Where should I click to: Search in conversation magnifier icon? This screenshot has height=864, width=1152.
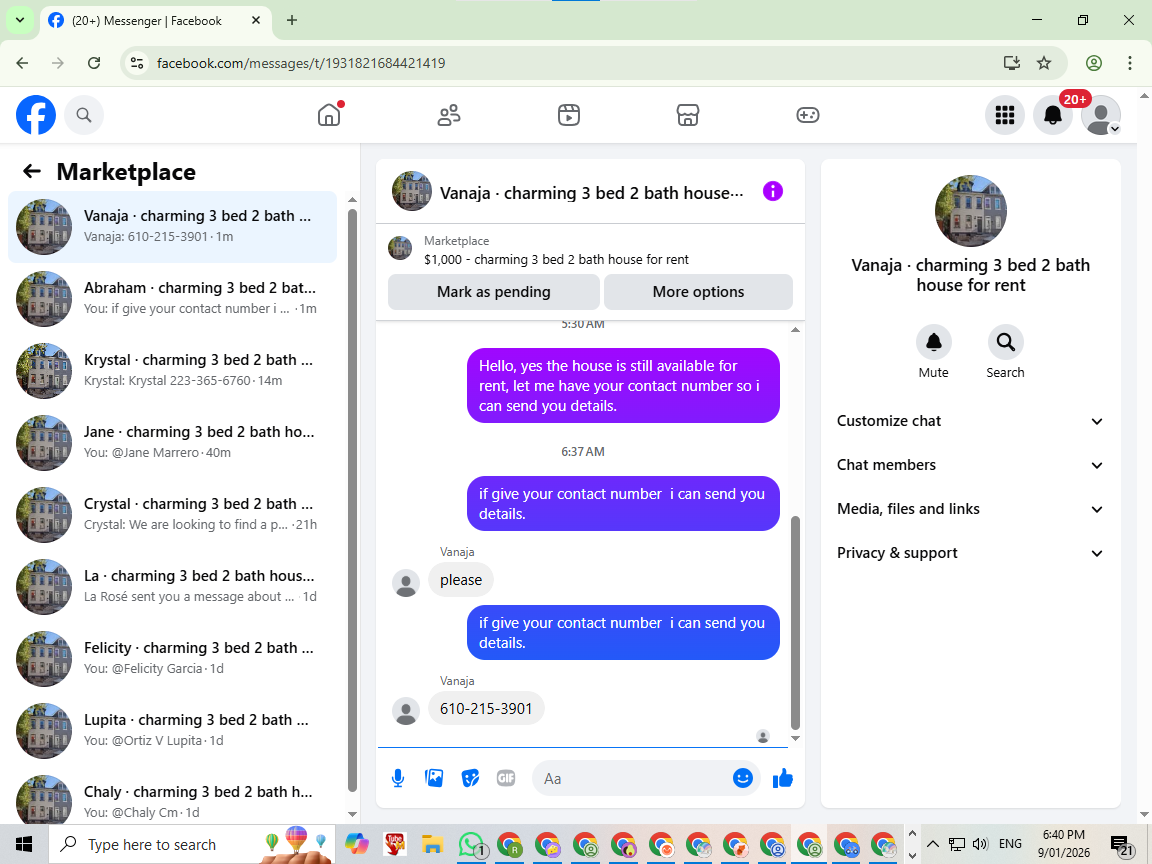pos(1006,342)
